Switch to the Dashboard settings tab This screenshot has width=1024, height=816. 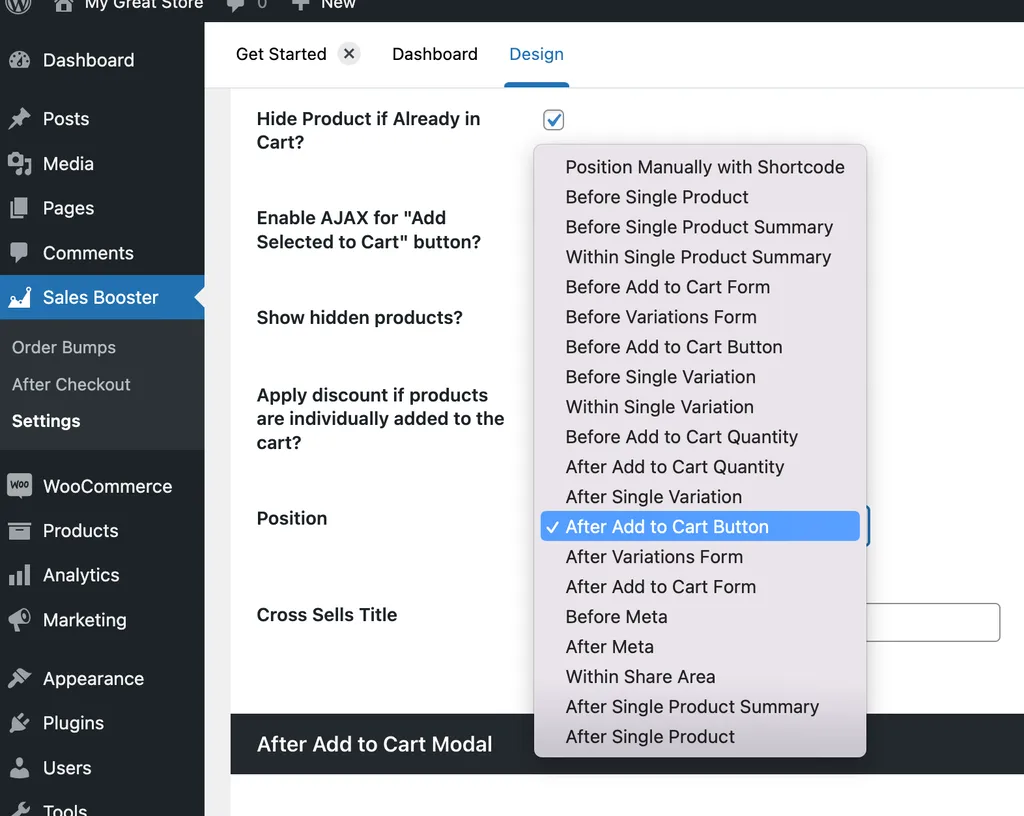pyautogui.click(x=434, y=54)
